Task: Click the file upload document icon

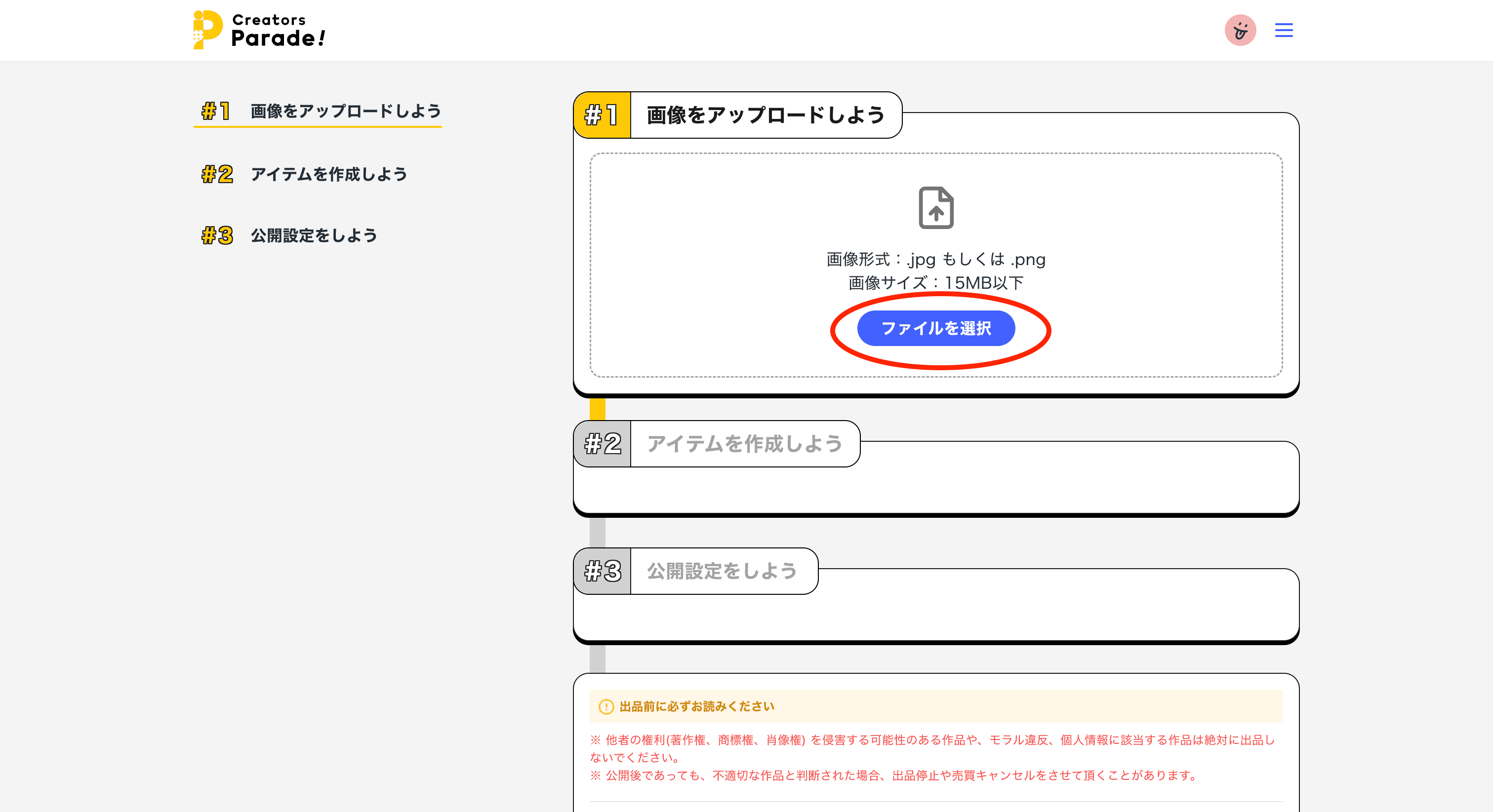Action: (x=936, y=207)
